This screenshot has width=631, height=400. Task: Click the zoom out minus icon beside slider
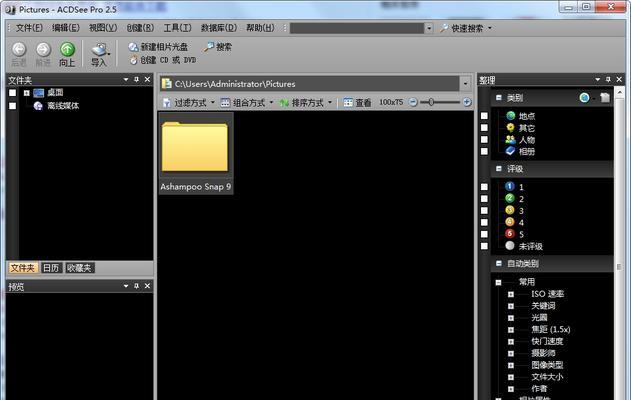point(413,102)
